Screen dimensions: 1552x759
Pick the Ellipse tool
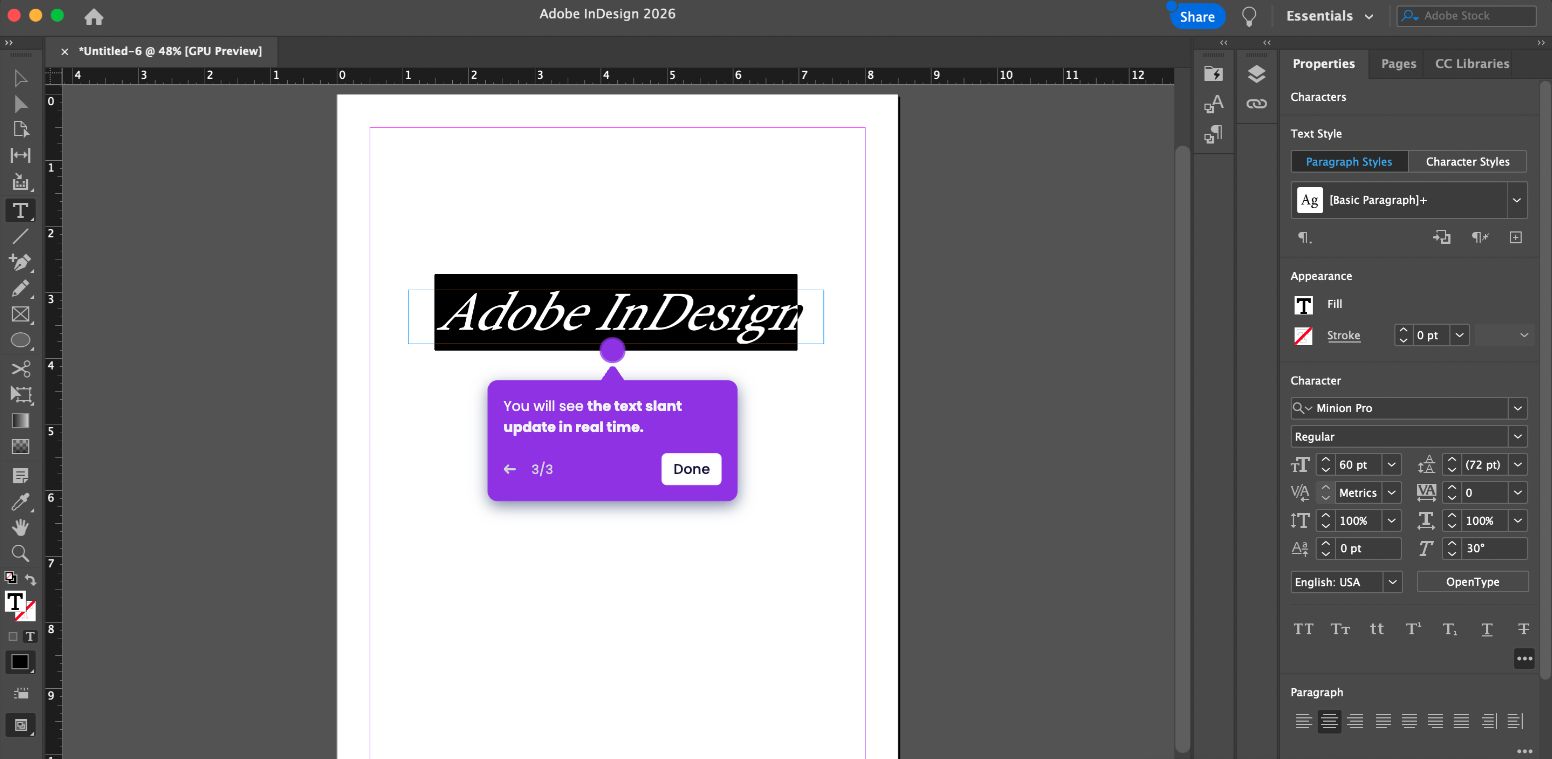[x=20, y=341]
